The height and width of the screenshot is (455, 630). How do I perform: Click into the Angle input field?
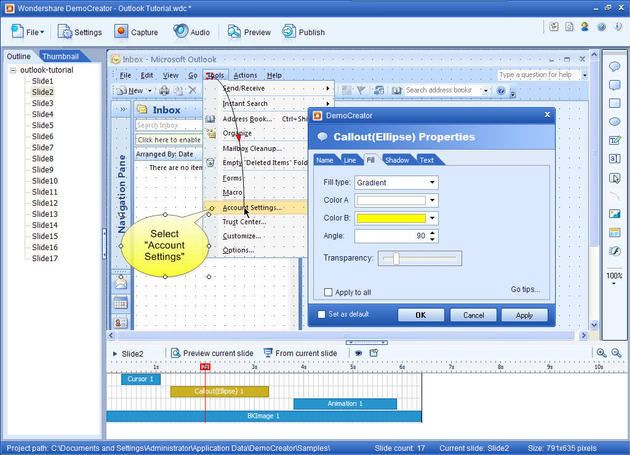click(x=391, y=236)
